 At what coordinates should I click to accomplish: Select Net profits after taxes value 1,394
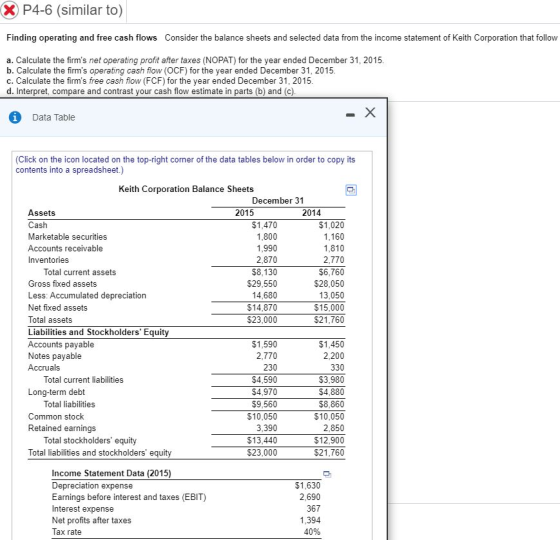click(x=310, y=520)
